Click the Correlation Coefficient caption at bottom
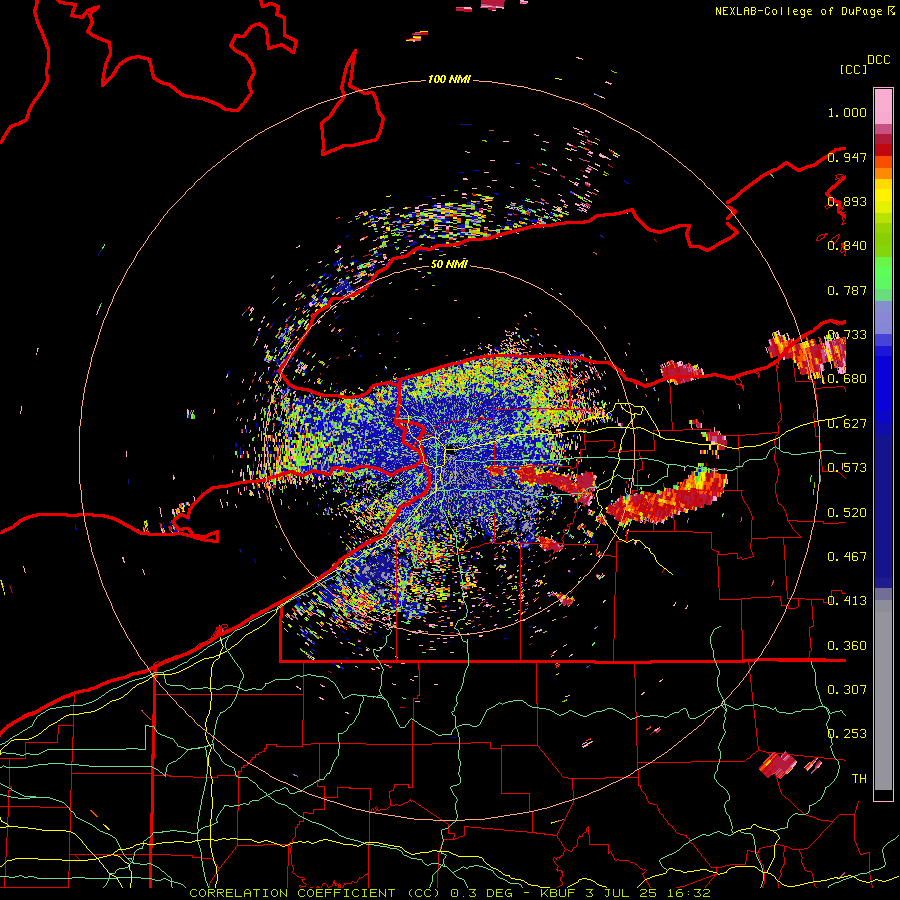This screenshot has height=900, width=900. (450, 893)
